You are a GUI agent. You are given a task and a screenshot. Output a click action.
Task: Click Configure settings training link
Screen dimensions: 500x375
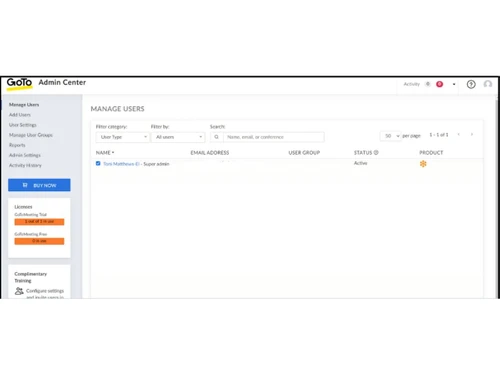point(45,294)
